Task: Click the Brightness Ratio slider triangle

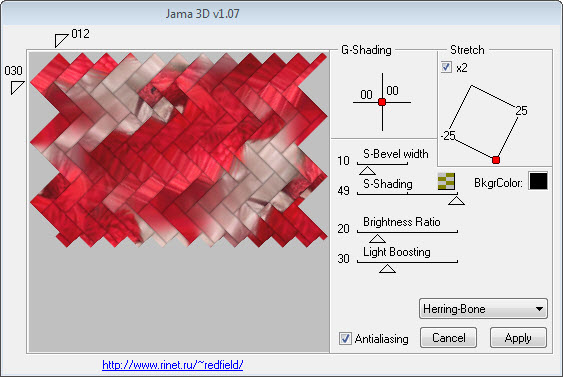Action: (377, 238)
